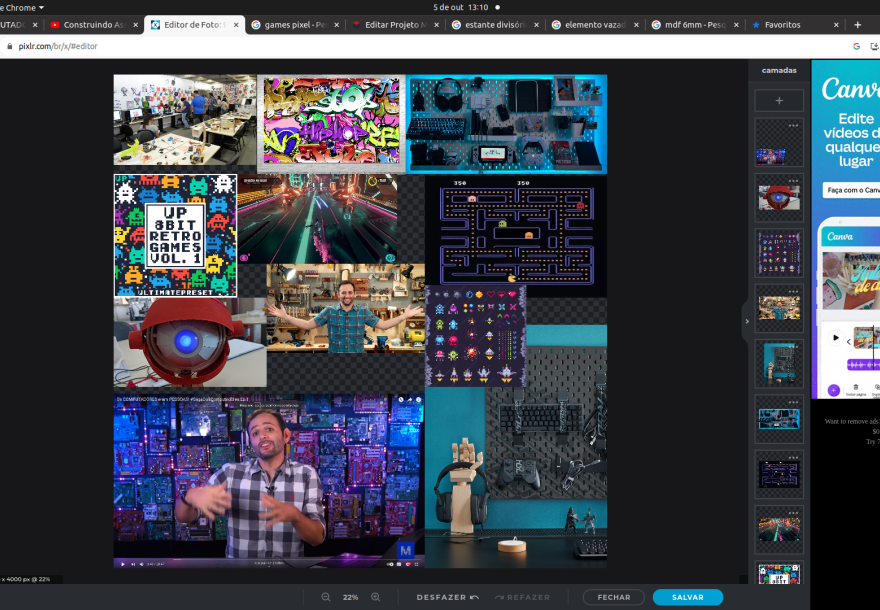Open options menu for the blue-lit pegboard layer

coord(793,402)
